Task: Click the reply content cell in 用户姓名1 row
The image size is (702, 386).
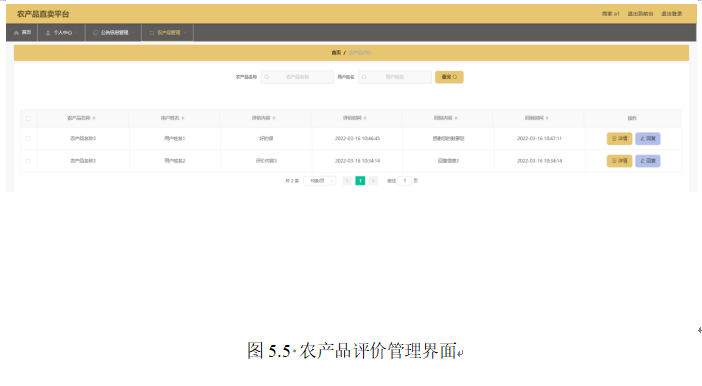Action: tap(448, 139)
